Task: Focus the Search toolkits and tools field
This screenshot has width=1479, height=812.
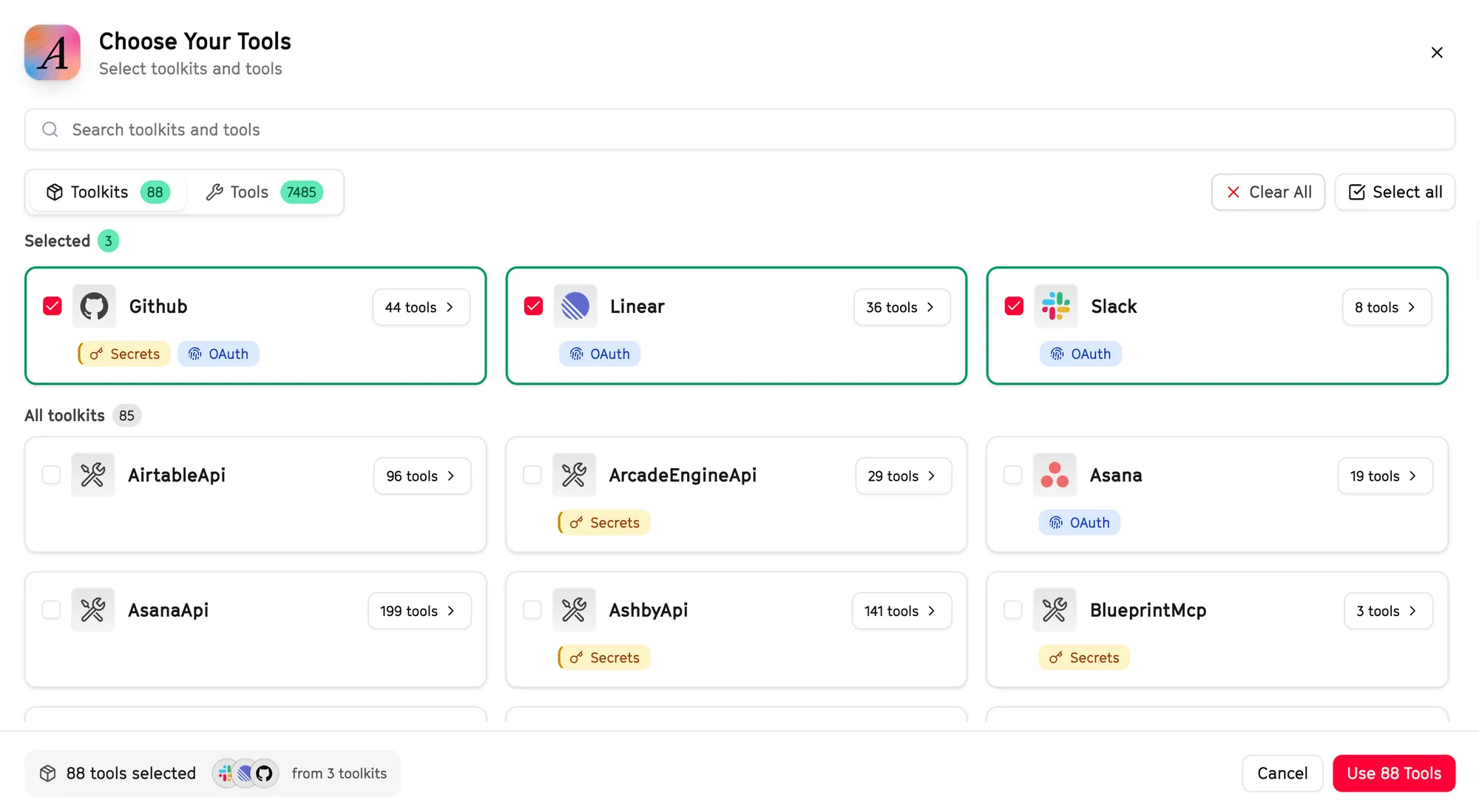Action: pos(739,130)
